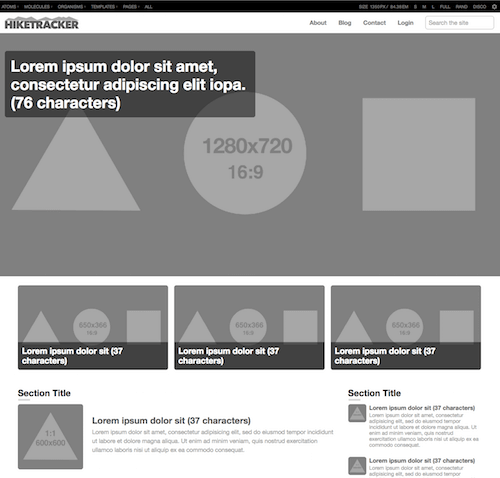Click the HikeTracker logo

pyautogui.click(x=41, y=23)
